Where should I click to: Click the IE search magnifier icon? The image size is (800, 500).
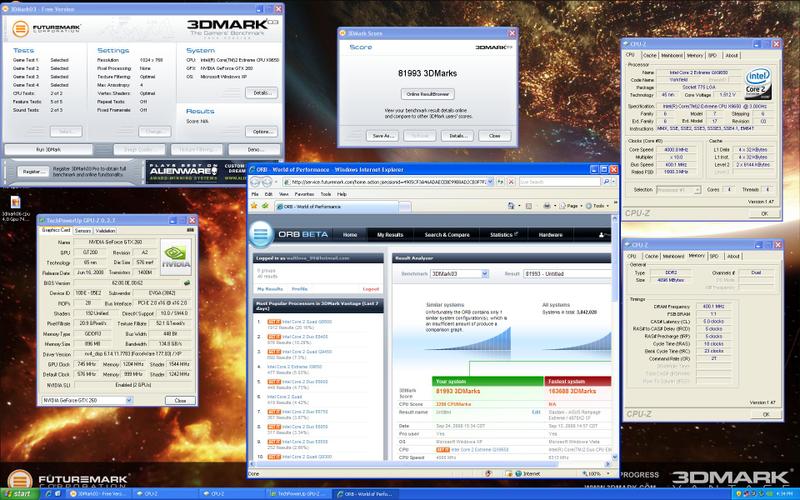coord(606,182)
